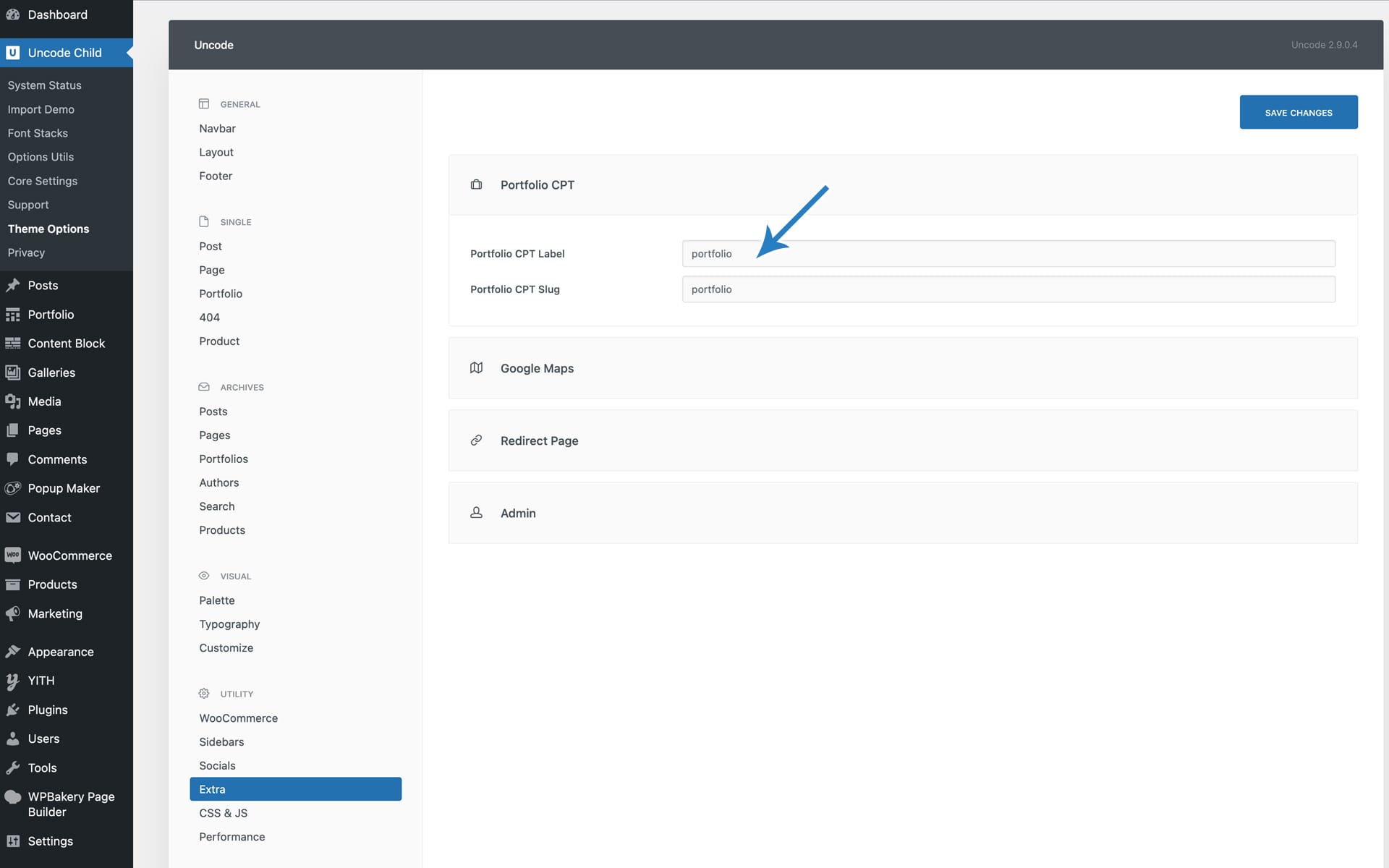This screenshot has height=868, width=1389.
Task: Click the Uncode Child logo icon
Action: [12, 53]
